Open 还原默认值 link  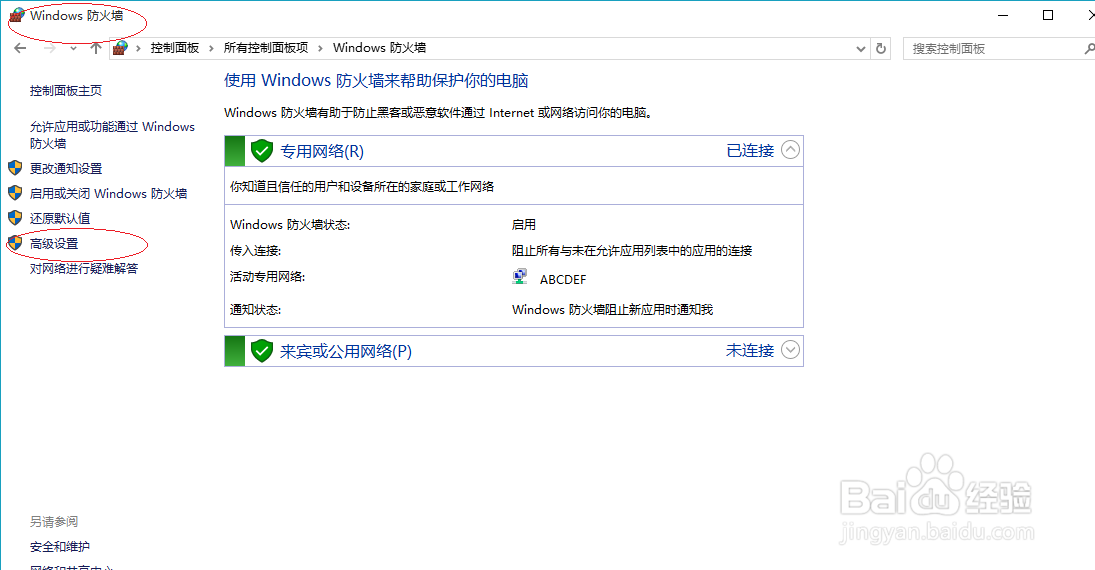(x=60, y=219)
